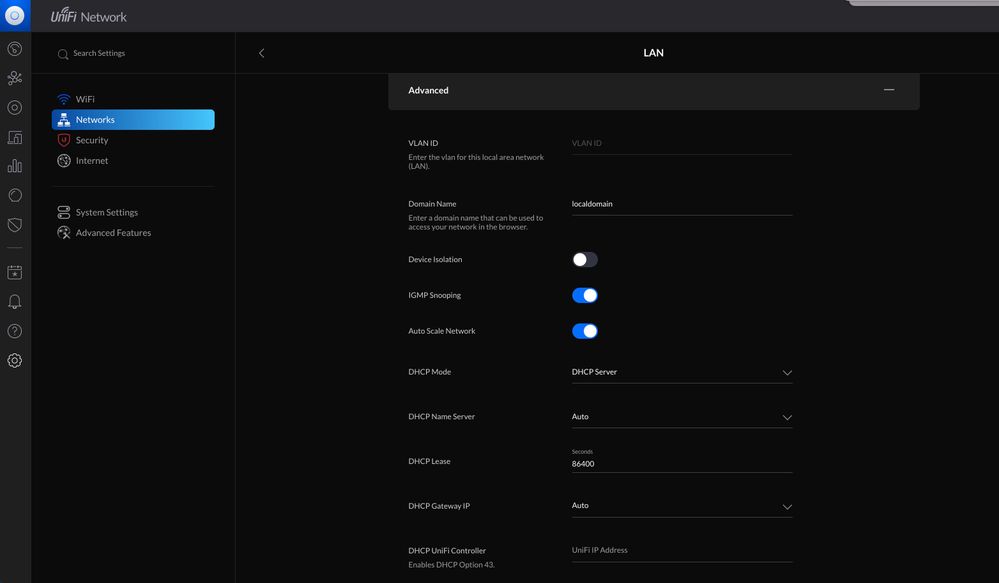Click the back arrow on the LAN panel
999x583 pixels.
[261, 52]
